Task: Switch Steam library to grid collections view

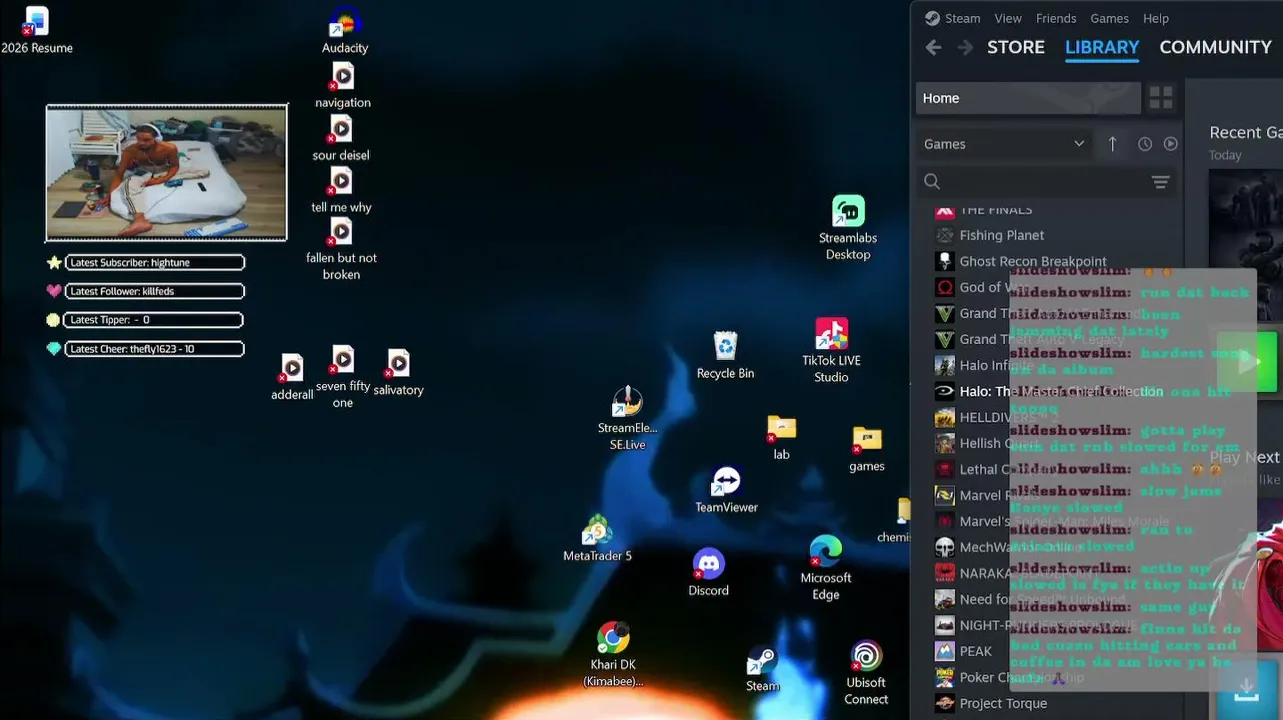Action: pos(1161,97)
